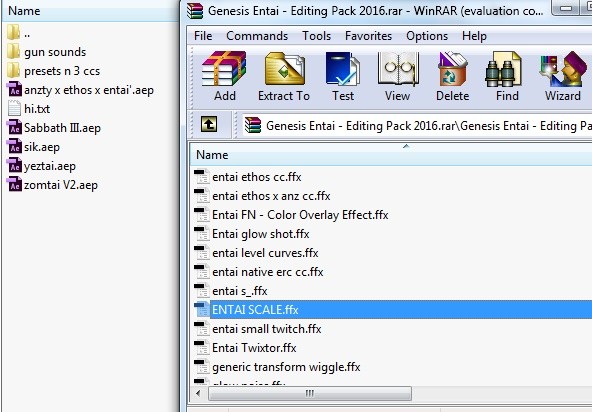This screenshot has height=412, width=592.
Task: Select entai ethos x anz cc.ffx
Action: point(271,196)
